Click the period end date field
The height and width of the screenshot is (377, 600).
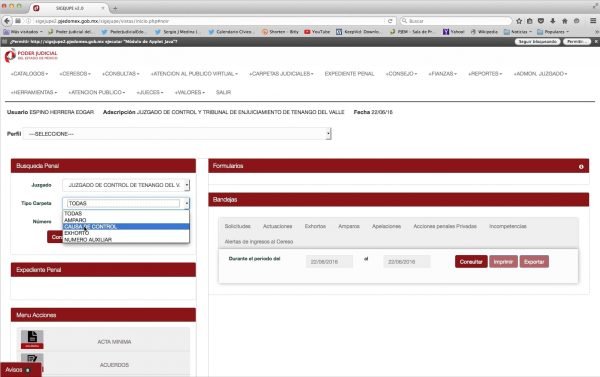pos(407,262)
